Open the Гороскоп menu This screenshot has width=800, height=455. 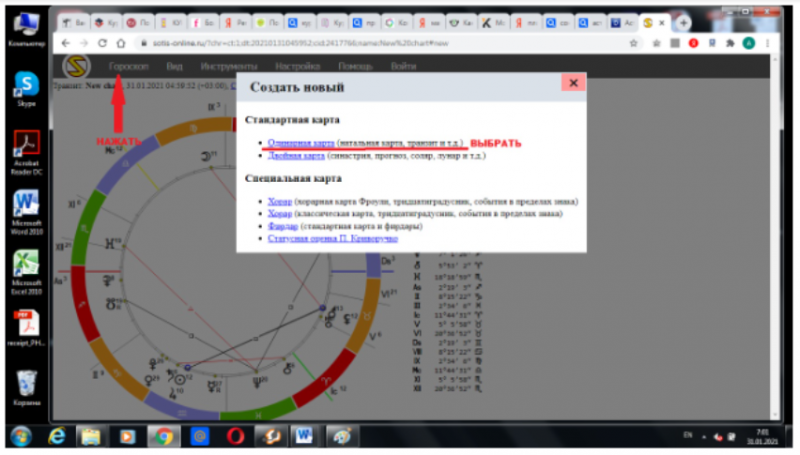(x=127, y=66)
